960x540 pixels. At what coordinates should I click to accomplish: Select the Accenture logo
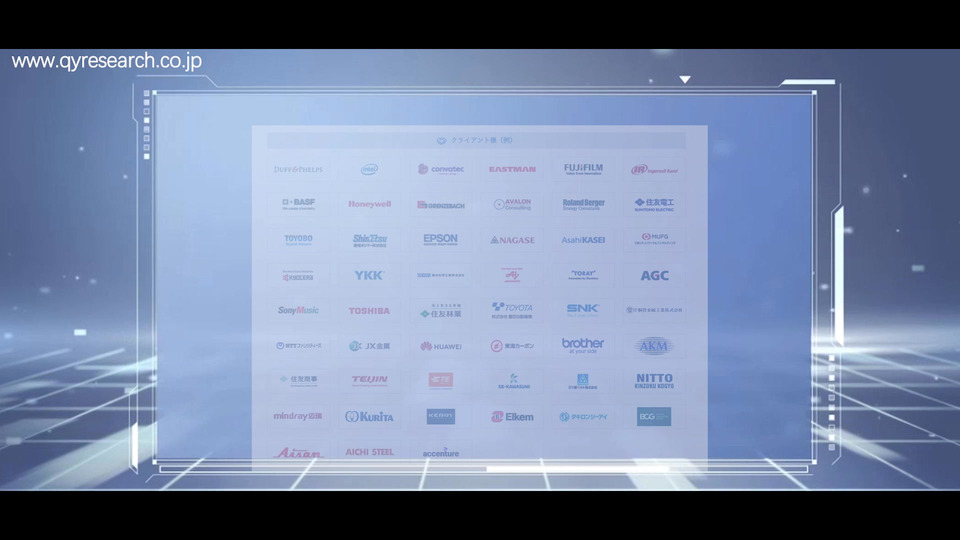(x=441, y=452)
